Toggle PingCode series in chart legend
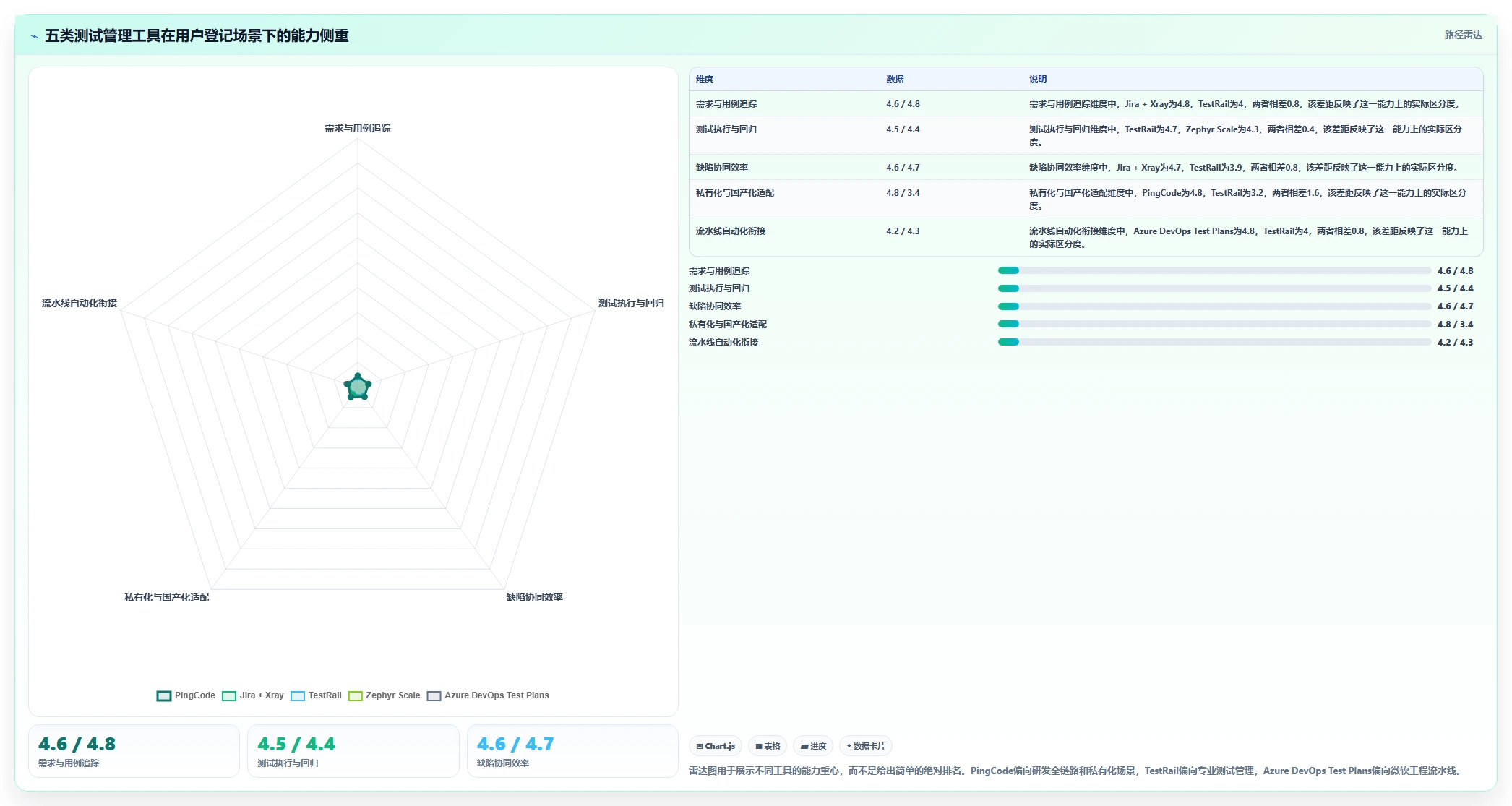The height and width of the screenshot is (806, 1512). 186,695
